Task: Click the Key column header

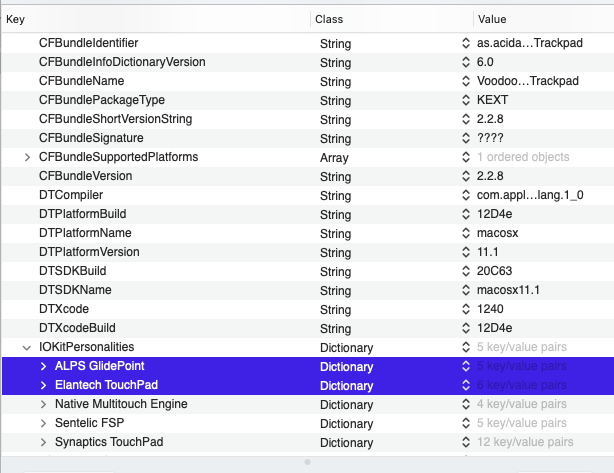Action: pos(150,19)
